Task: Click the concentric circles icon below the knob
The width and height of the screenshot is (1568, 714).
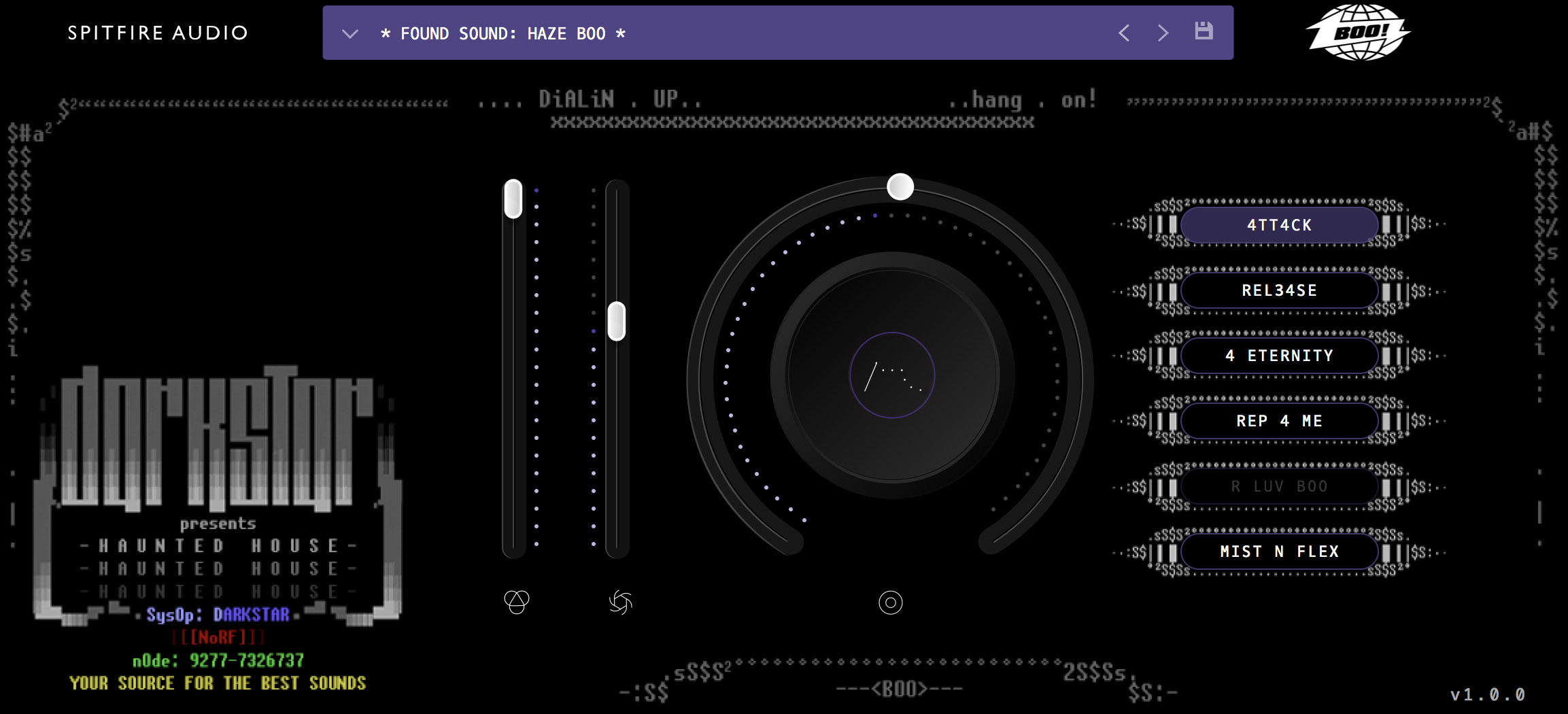Action: (x=890, y=602)
